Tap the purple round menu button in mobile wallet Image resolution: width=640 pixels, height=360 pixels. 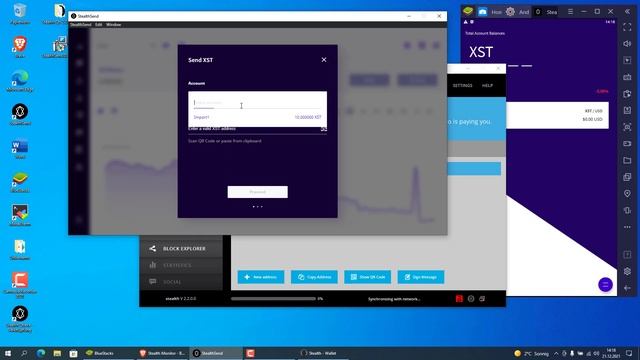pos(605,284)
